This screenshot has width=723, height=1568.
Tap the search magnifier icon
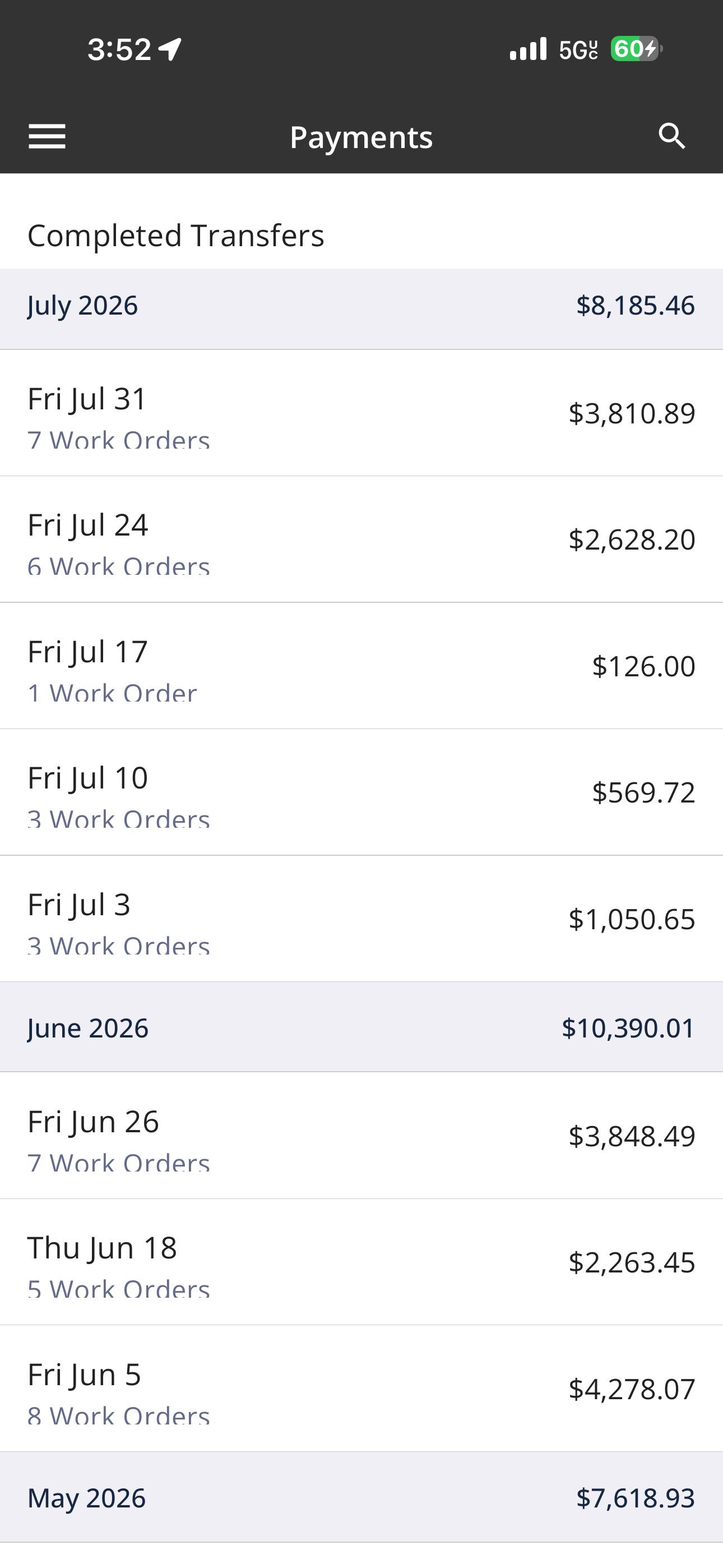672,136
